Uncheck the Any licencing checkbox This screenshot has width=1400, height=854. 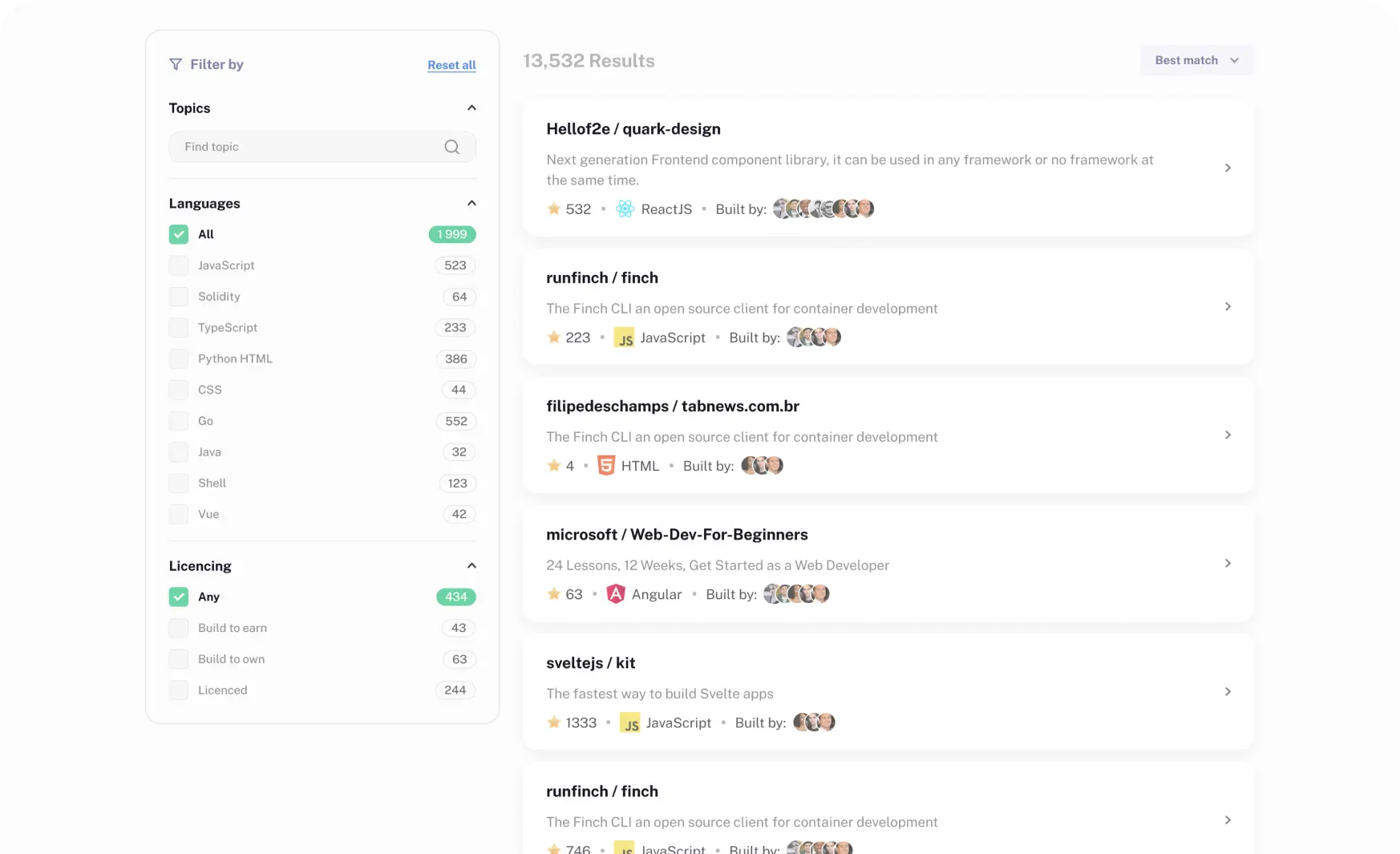179,597
